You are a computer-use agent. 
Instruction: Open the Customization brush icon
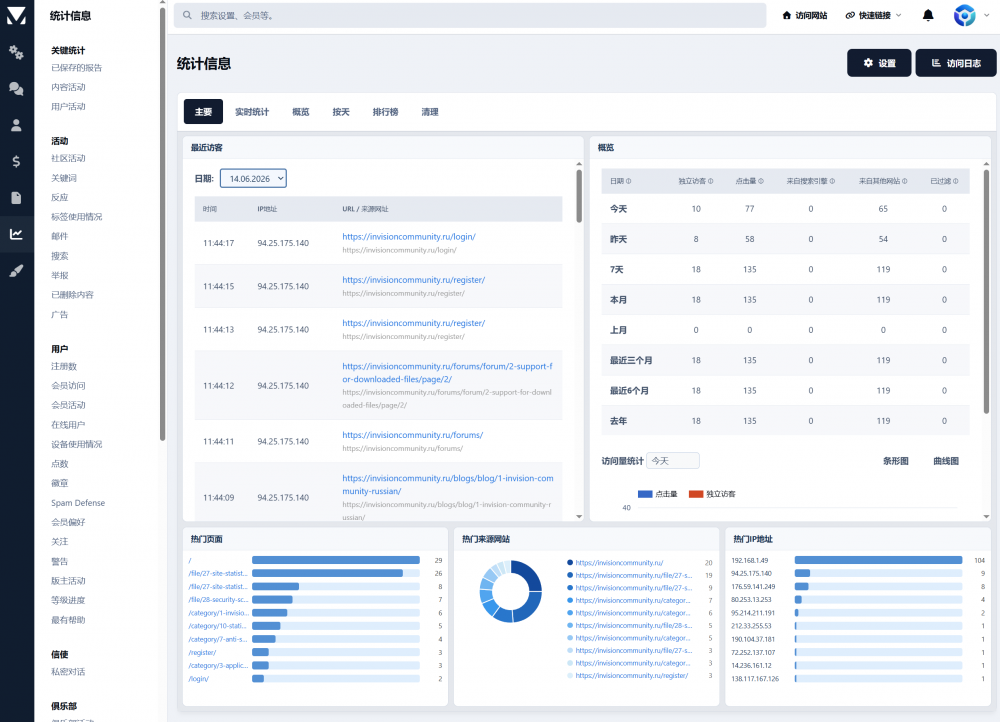tap(17, 270)
